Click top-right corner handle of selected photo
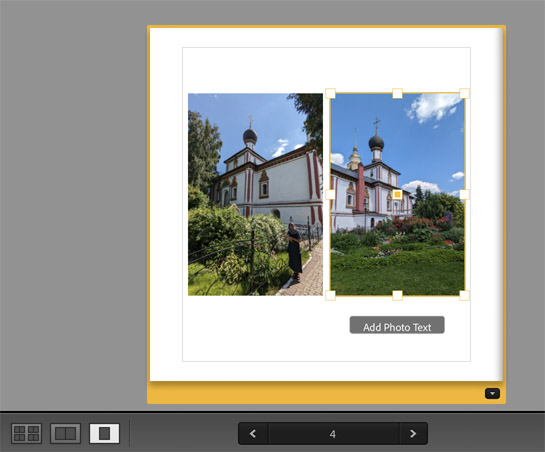Image resolution: width=545 pixels, height=452 pixels. point(464,93)
